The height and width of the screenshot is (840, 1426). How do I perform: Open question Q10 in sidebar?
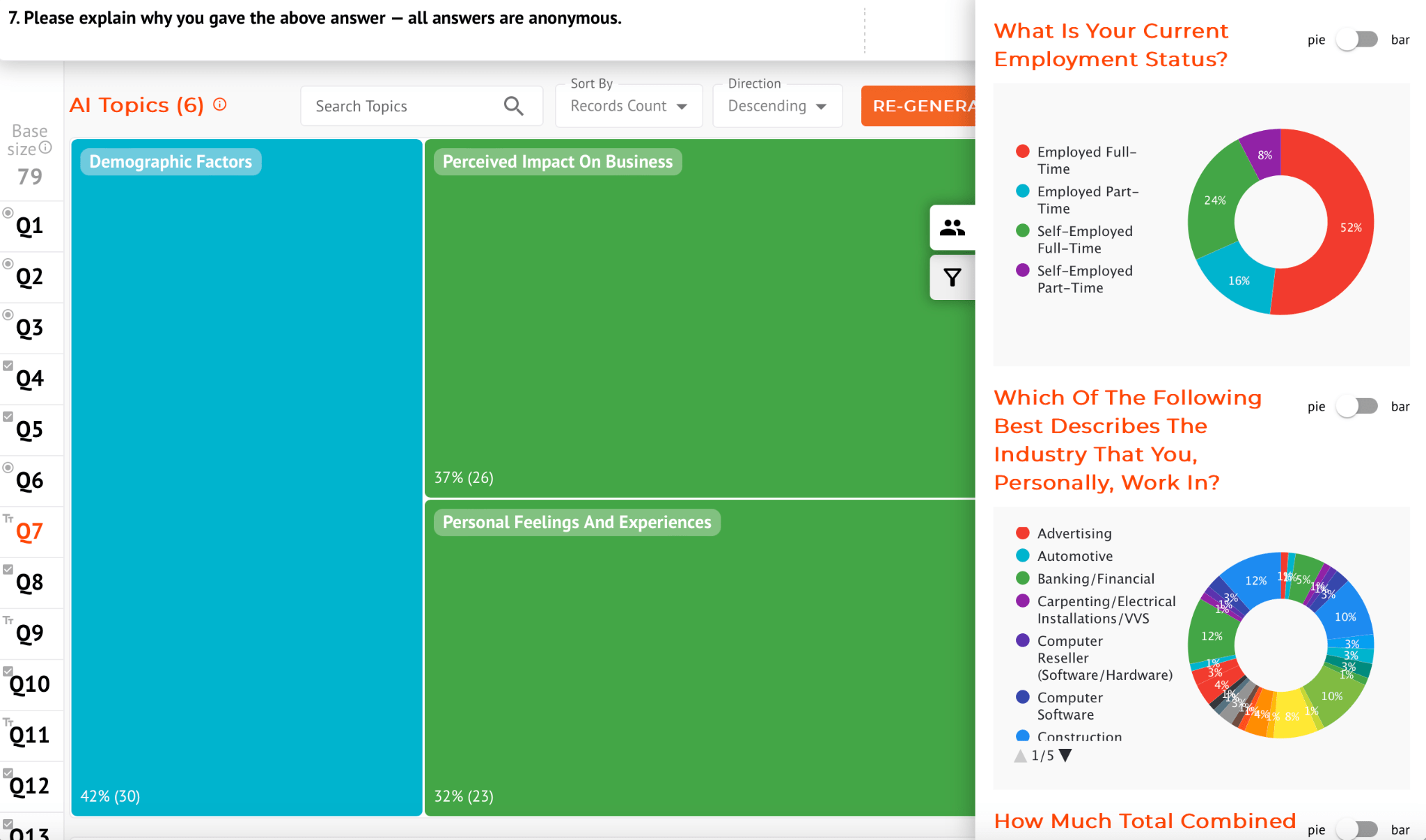30,684
